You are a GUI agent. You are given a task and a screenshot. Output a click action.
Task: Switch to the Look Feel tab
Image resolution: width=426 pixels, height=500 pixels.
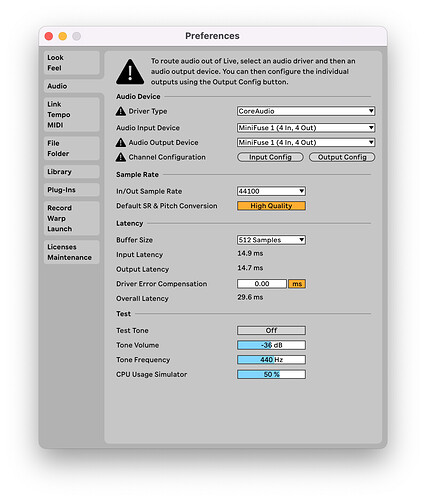(71, 63)
